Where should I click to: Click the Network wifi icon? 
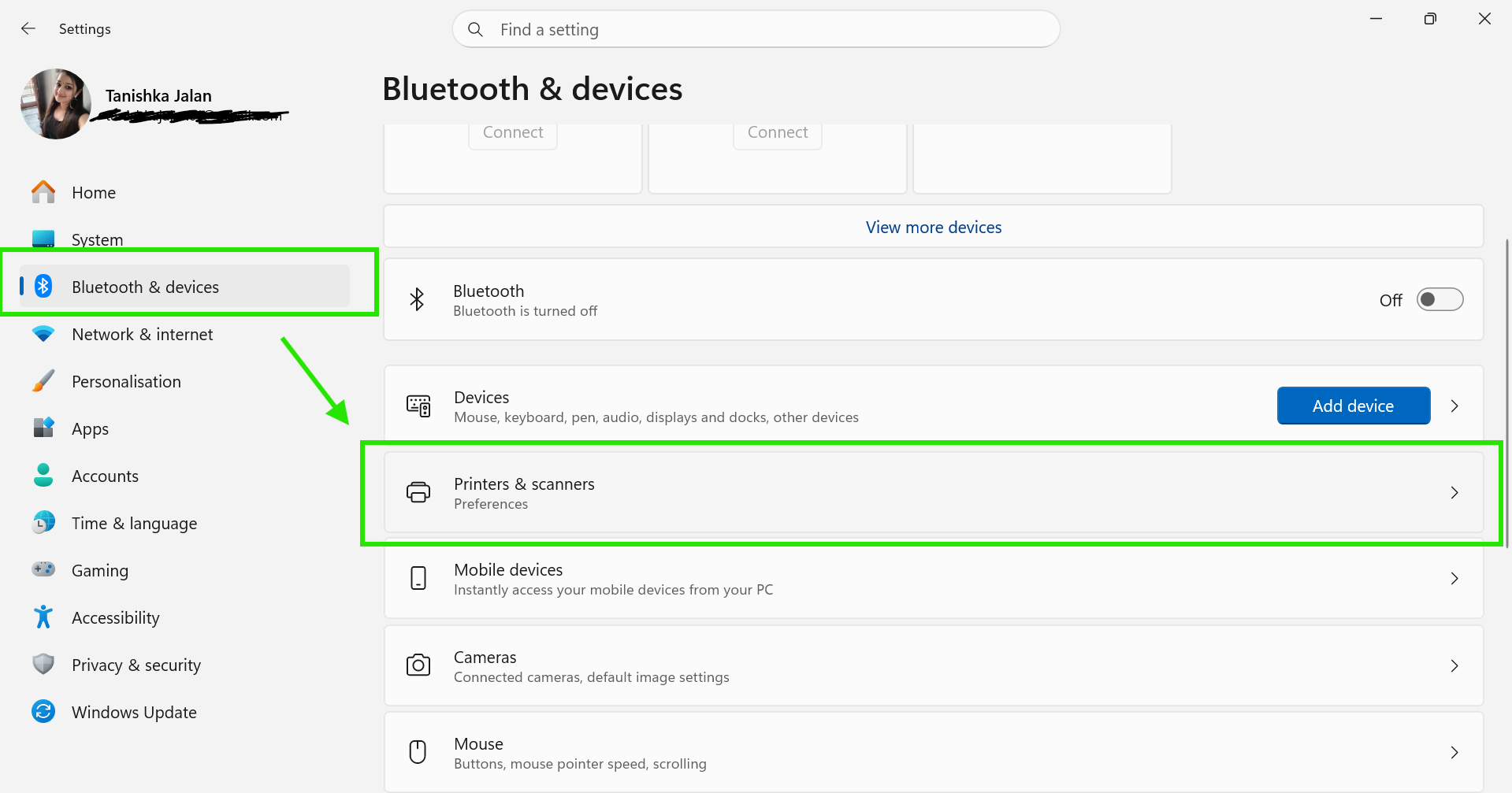(43, 334)
